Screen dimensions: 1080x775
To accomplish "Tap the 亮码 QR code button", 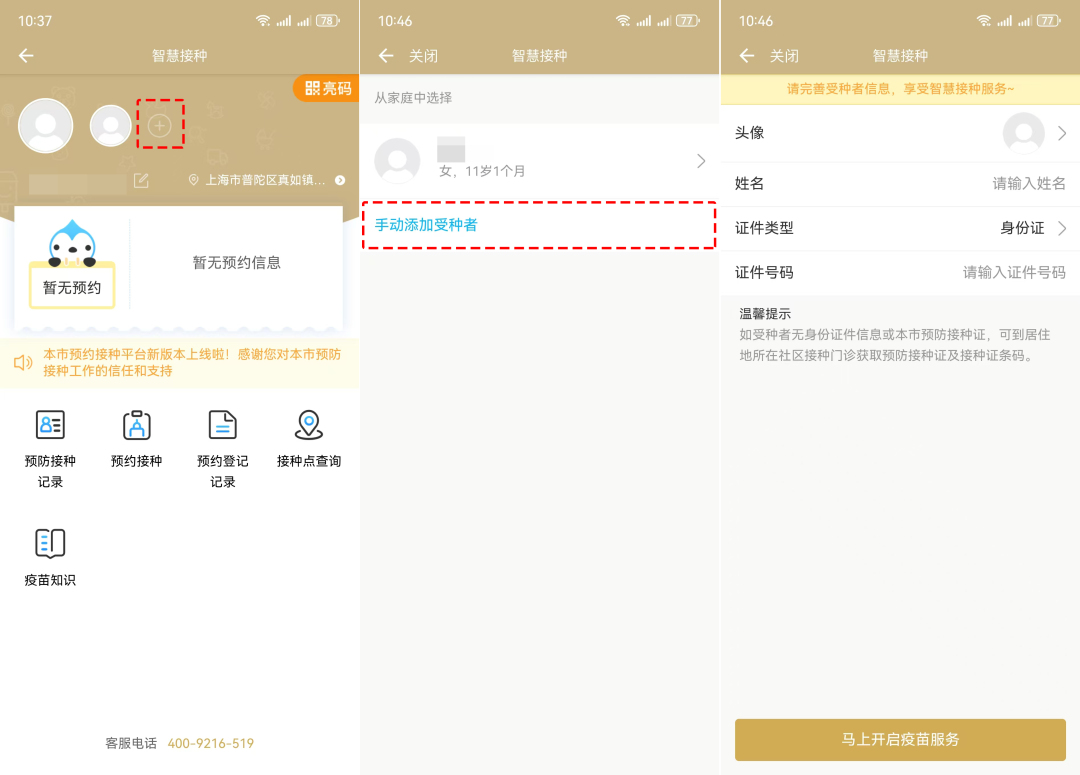I will point(328,88).
